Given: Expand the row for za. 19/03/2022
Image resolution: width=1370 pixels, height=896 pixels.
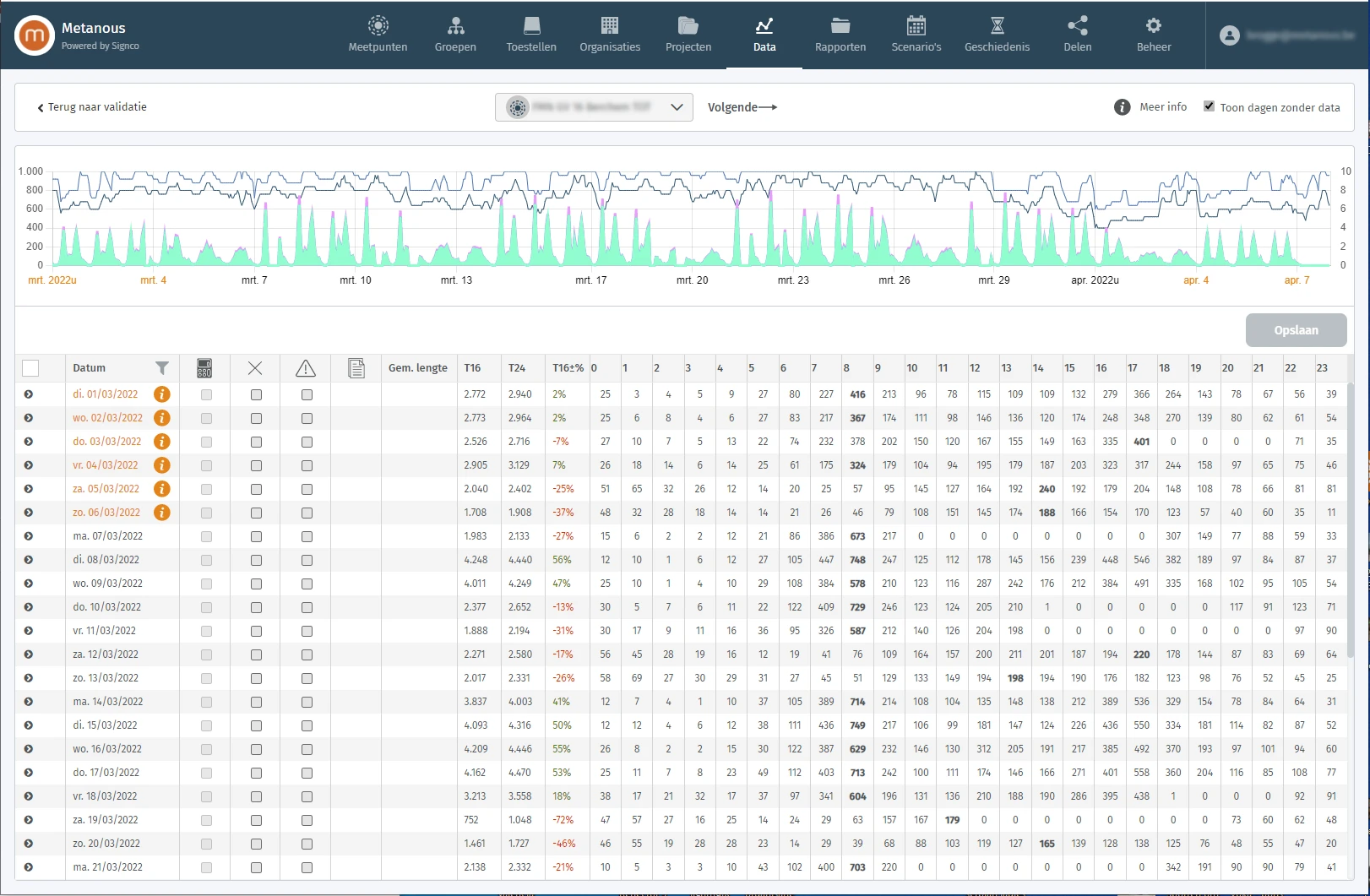Looking at the screenshot, I should tap(29, 820).
